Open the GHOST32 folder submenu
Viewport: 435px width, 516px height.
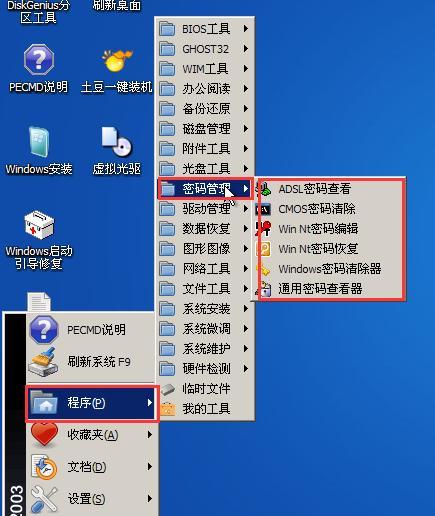click(205, 49)
